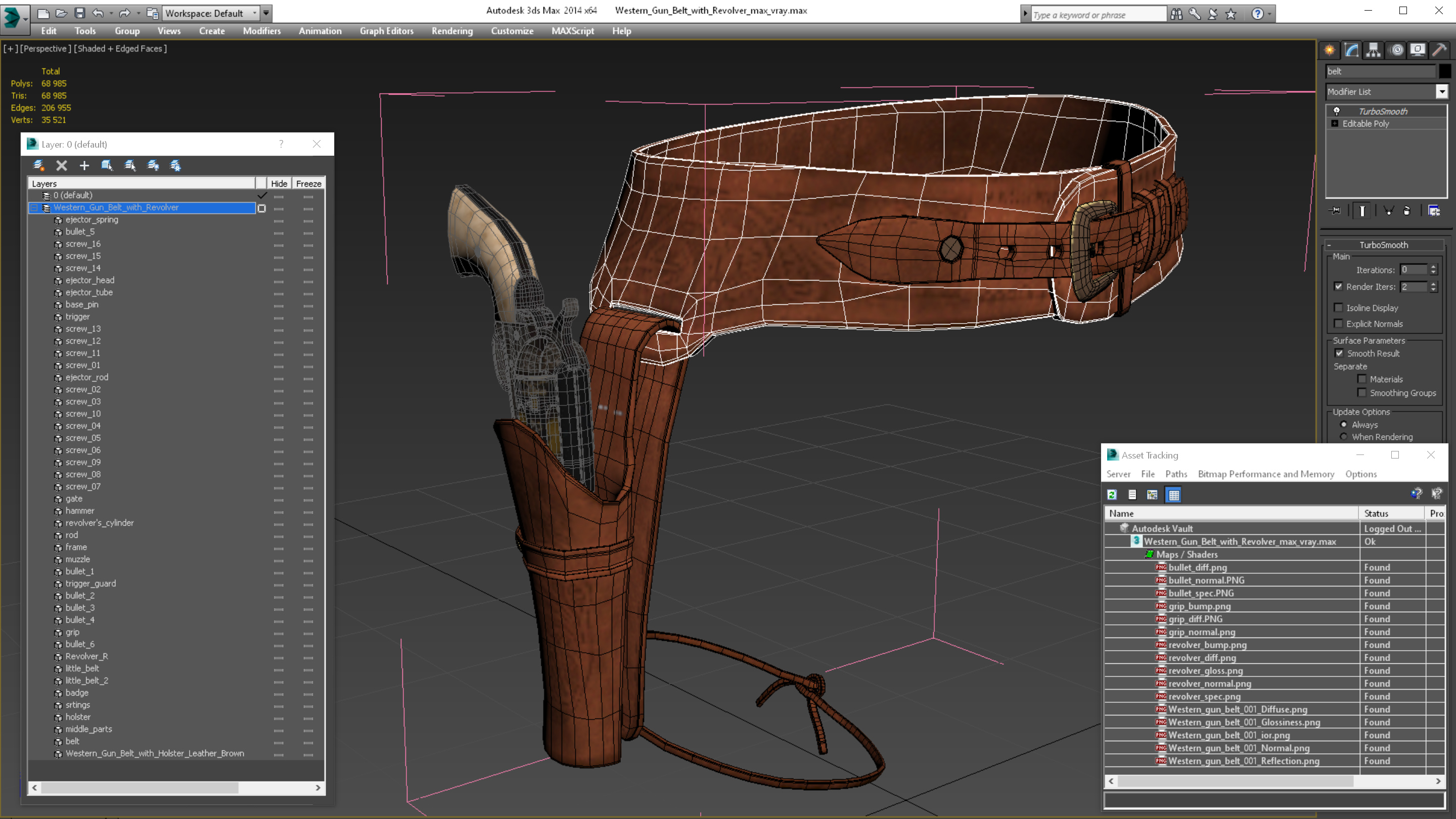Image resolution: width=1456 pixels, height=819 pixels.
Task: Uncheck Smooth Result checkbox
Action: (x=1339, y=353)
